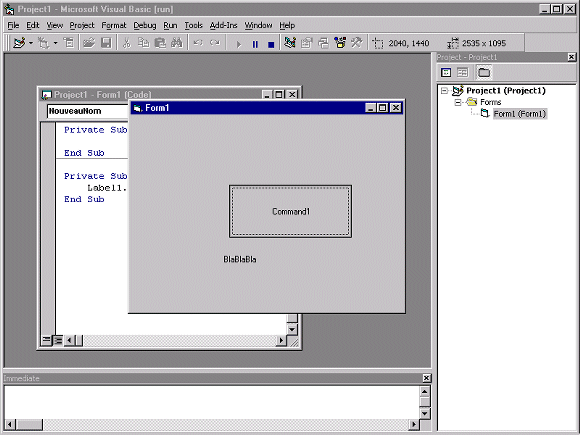Viewport: 580px width, 435px height.
Task: Stop the running program with End icon
Action: click(x=271, y=44)
